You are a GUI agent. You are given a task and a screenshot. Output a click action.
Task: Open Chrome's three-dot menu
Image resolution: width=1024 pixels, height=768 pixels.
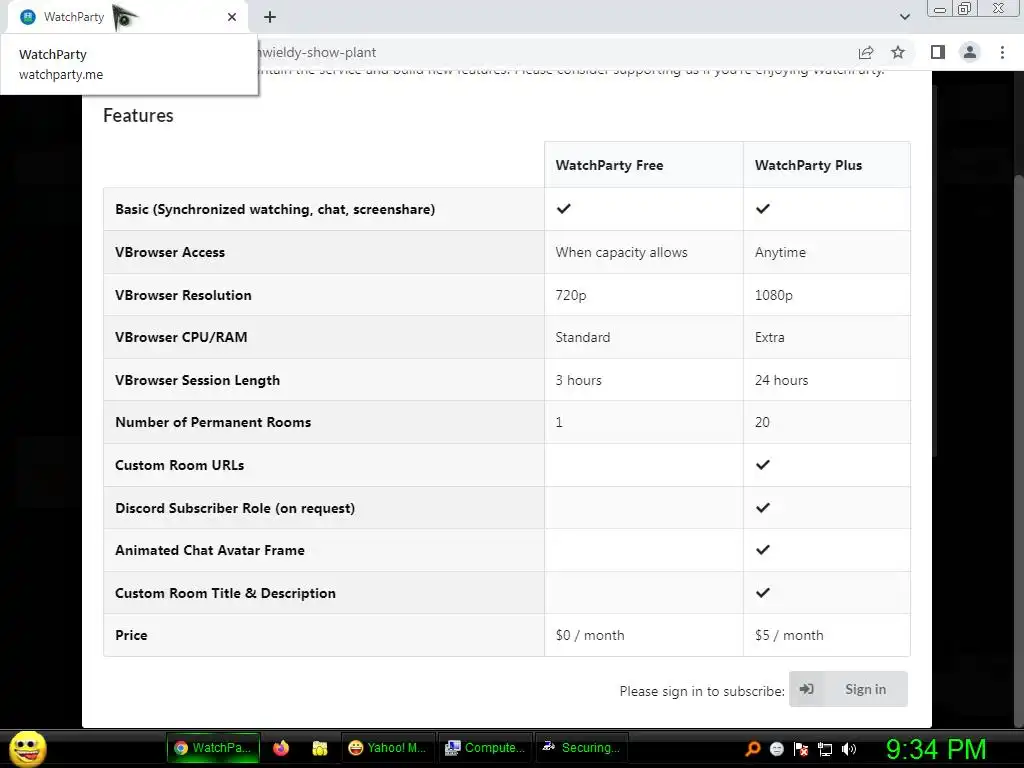(x=1002, y=53)
